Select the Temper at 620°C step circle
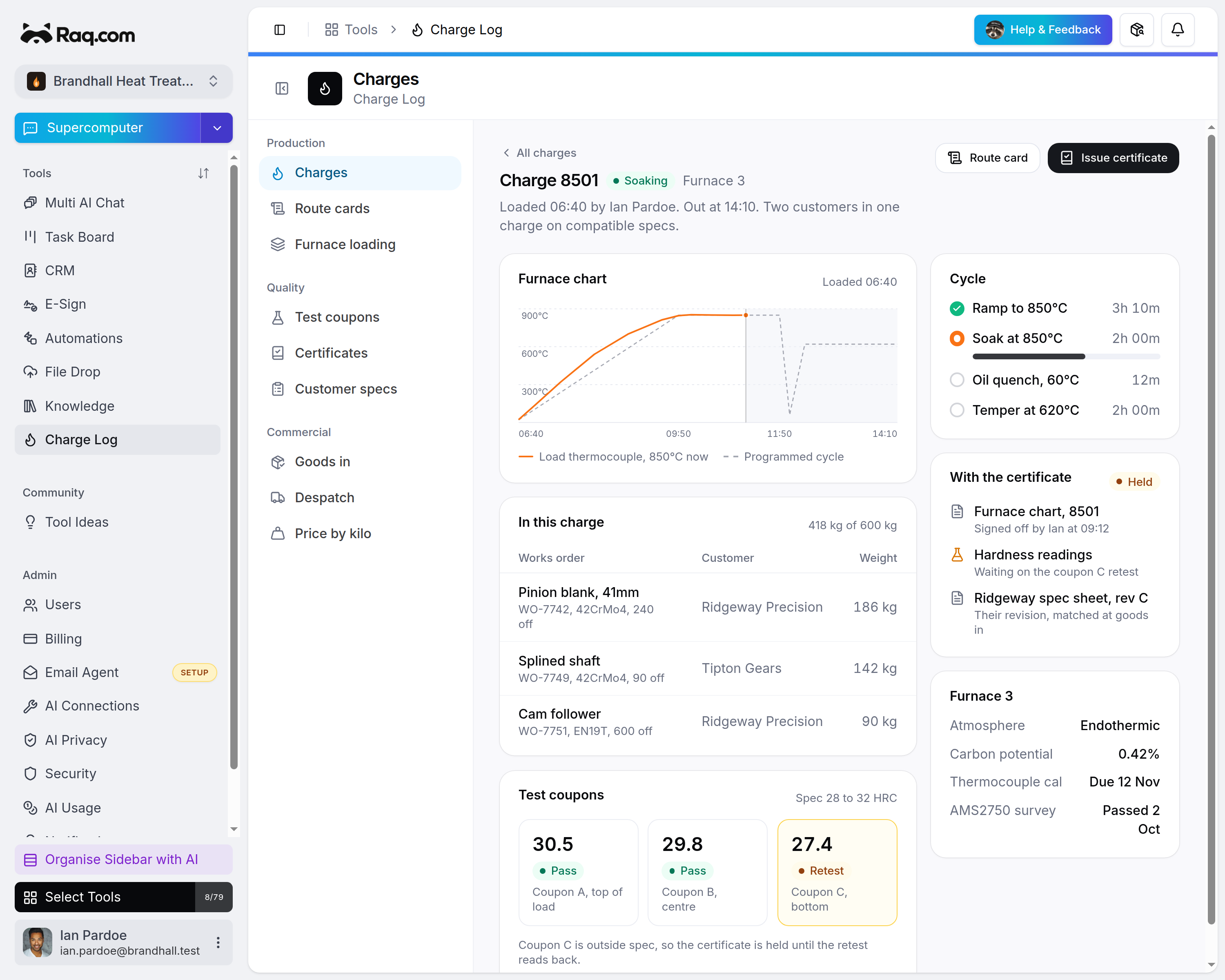 pyautogui.click(x=957, y=410)
